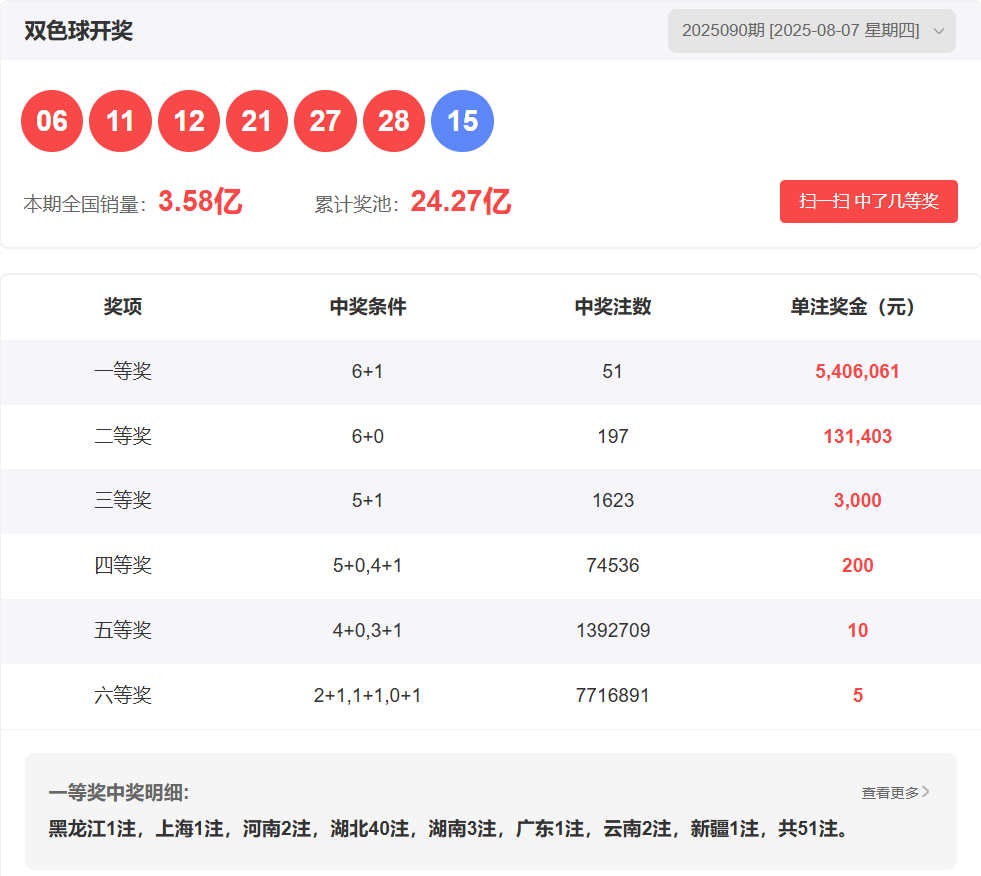This screenshot has width=981, height=876.
Task: Open the 2025090期 draw period dropdown
Action: tap(811, 31)
